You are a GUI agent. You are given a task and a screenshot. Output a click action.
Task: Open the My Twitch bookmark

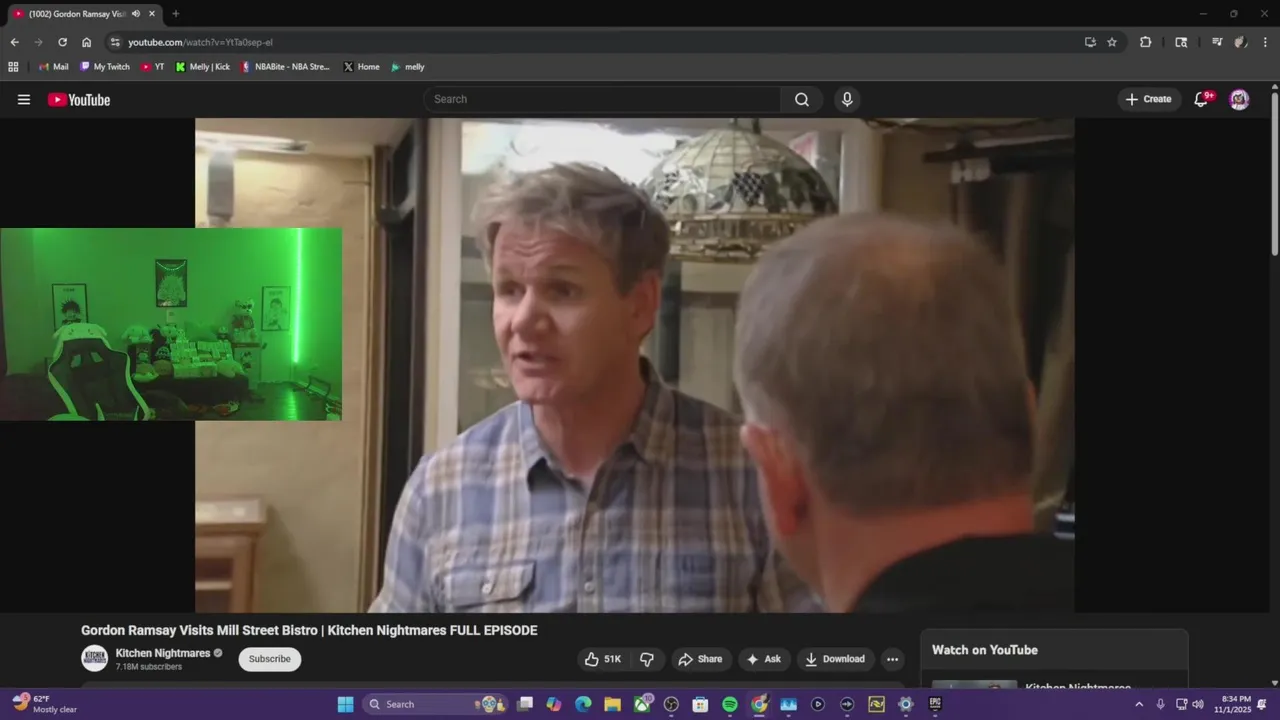pos(105,67)
